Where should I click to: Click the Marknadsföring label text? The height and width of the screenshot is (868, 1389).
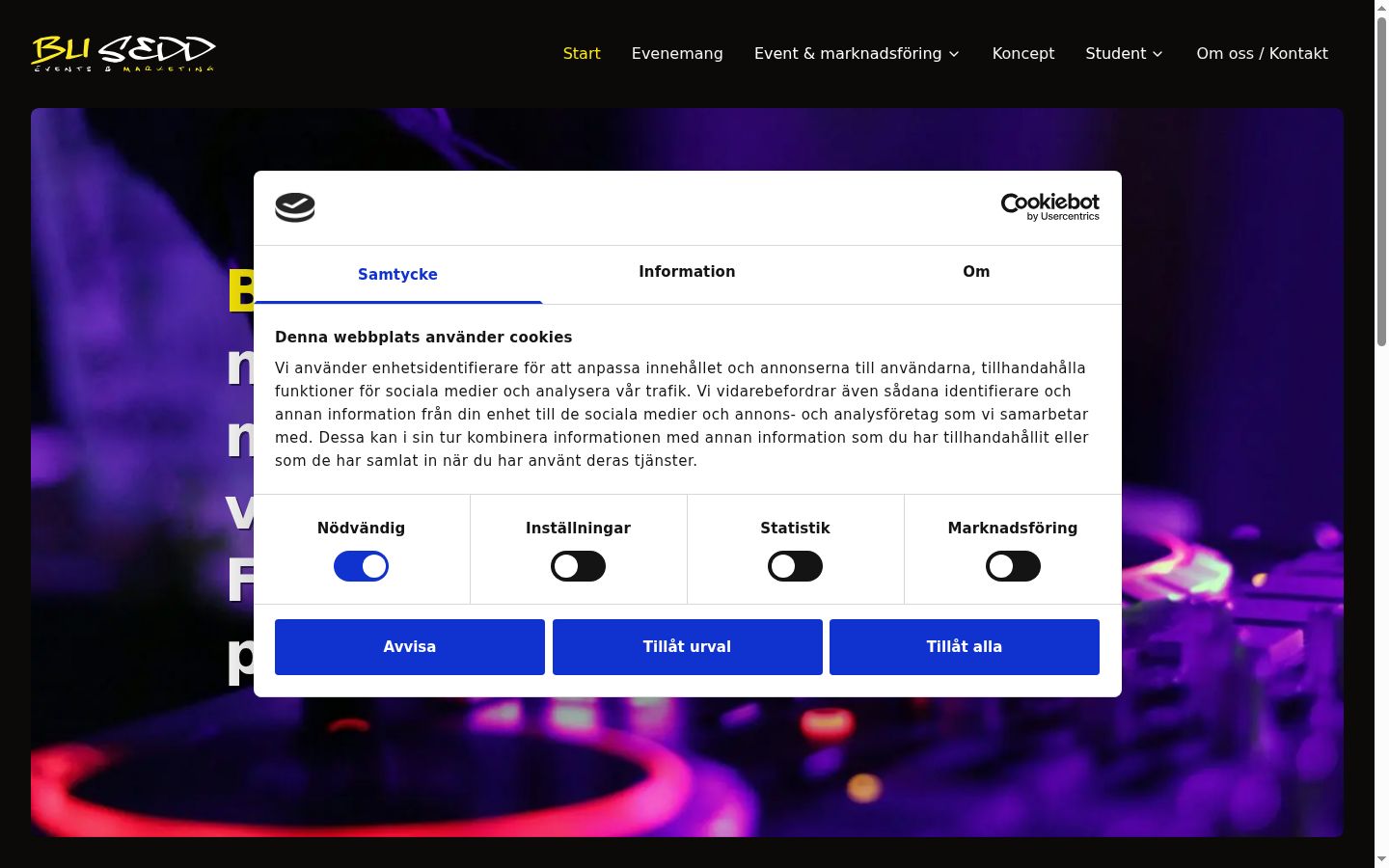click(1013, 529)
